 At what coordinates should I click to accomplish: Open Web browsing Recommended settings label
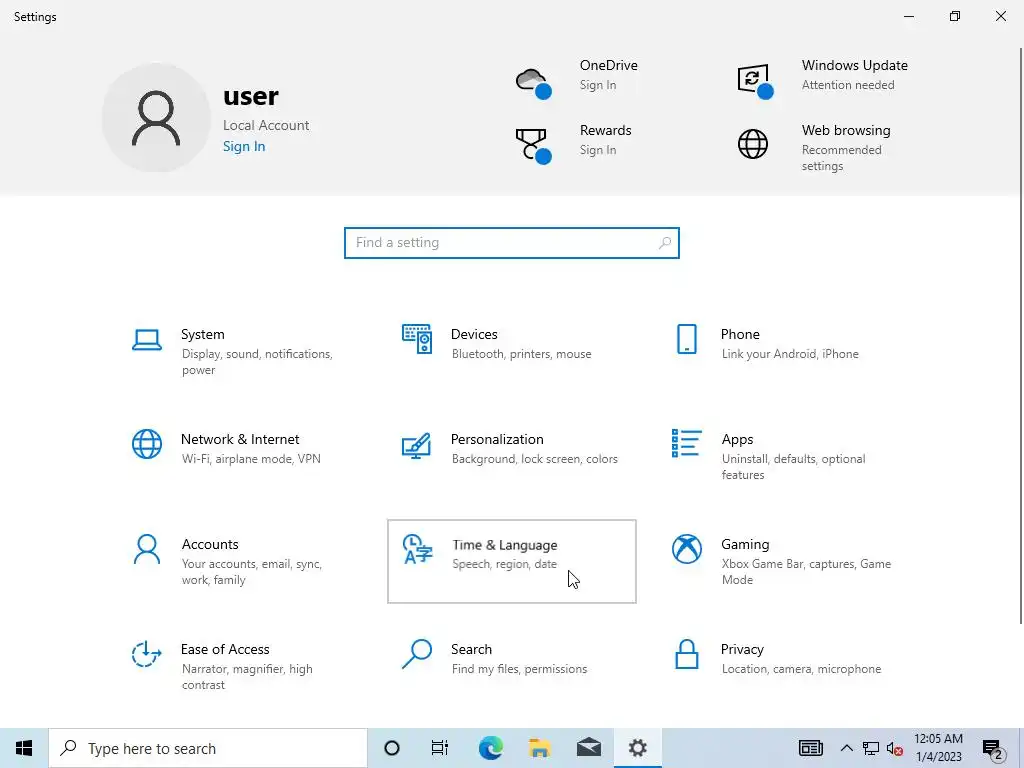click(x=841, y=158)
